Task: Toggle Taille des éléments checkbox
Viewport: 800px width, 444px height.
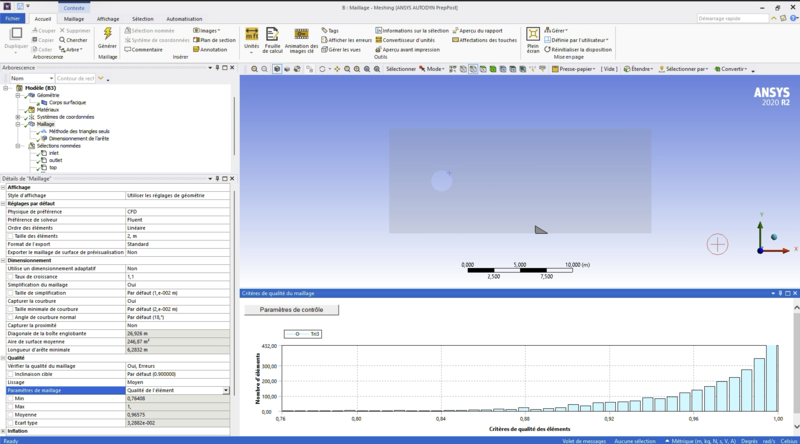Action: 10,236
